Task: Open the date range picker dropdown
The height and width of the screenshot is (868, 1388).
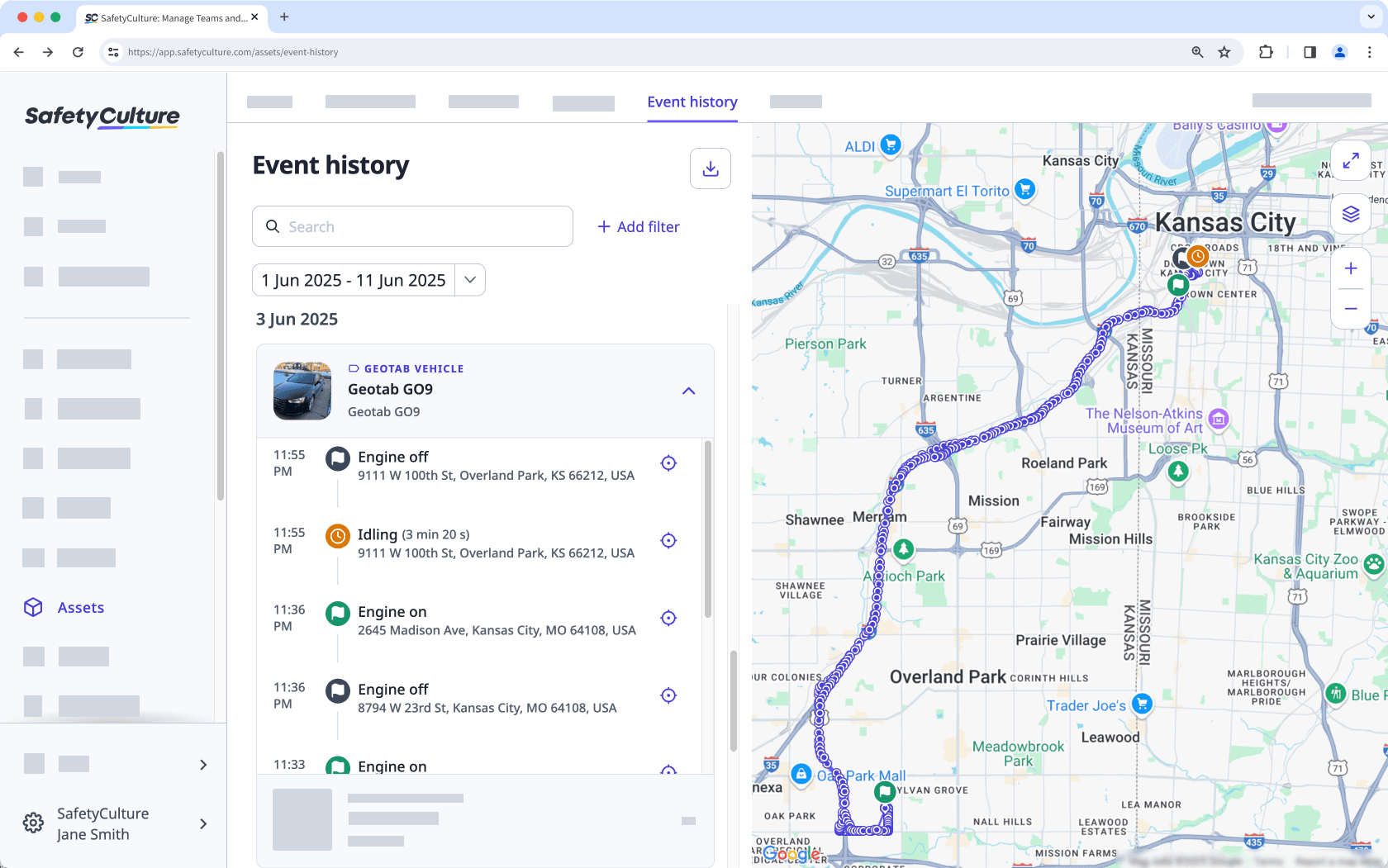Action: tap(469, 280)
